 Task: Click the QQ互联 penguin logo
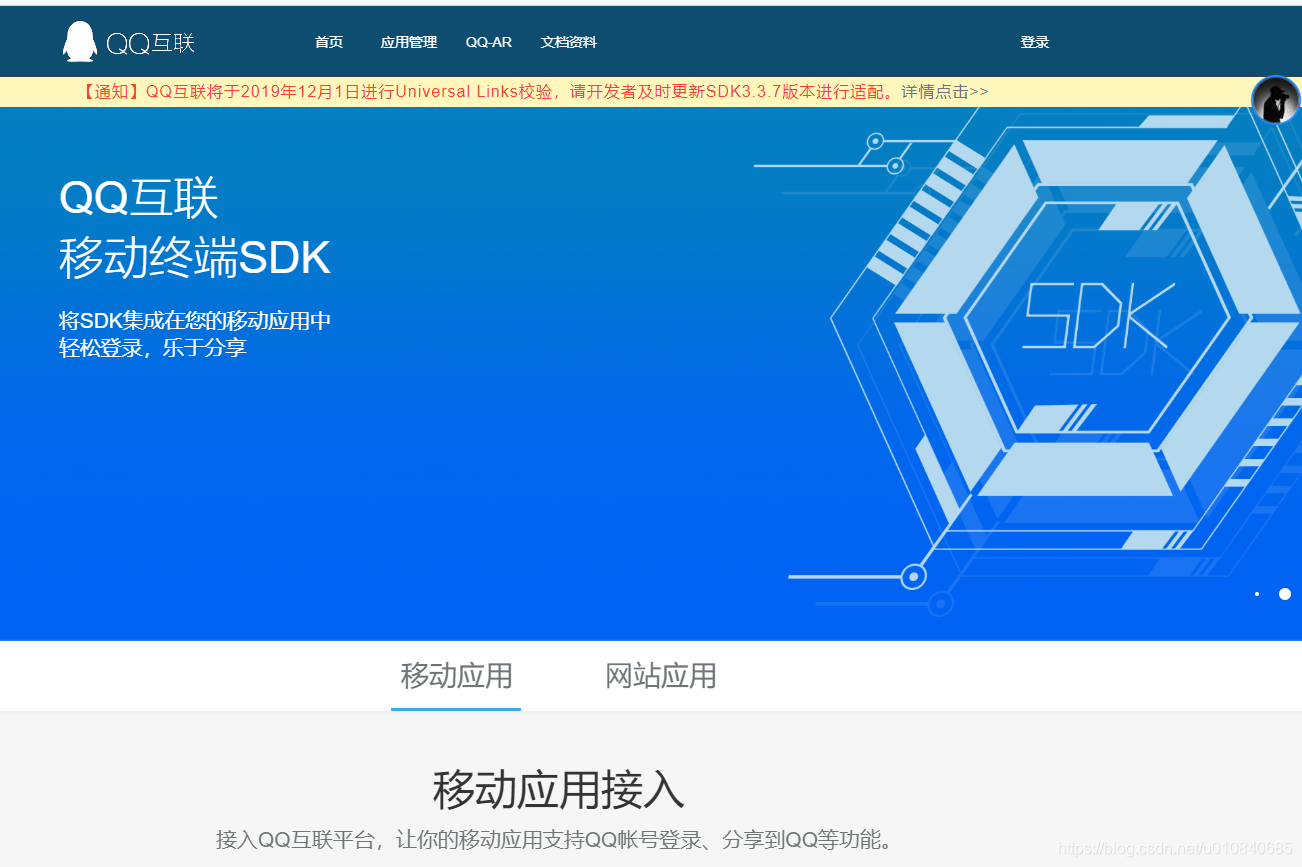pos(128,42)
